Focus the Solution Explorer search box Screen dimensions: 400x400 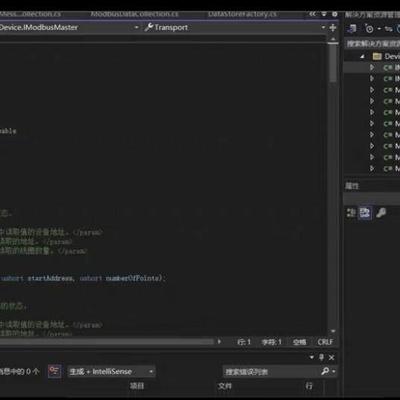373,44
